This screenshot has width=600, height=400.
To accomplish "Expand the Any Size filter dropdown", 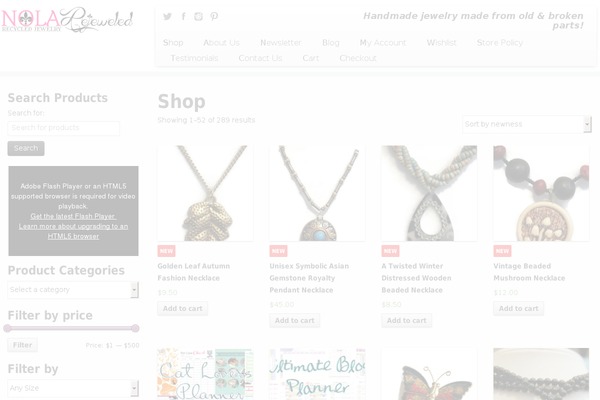I will (x=73, y=388).
